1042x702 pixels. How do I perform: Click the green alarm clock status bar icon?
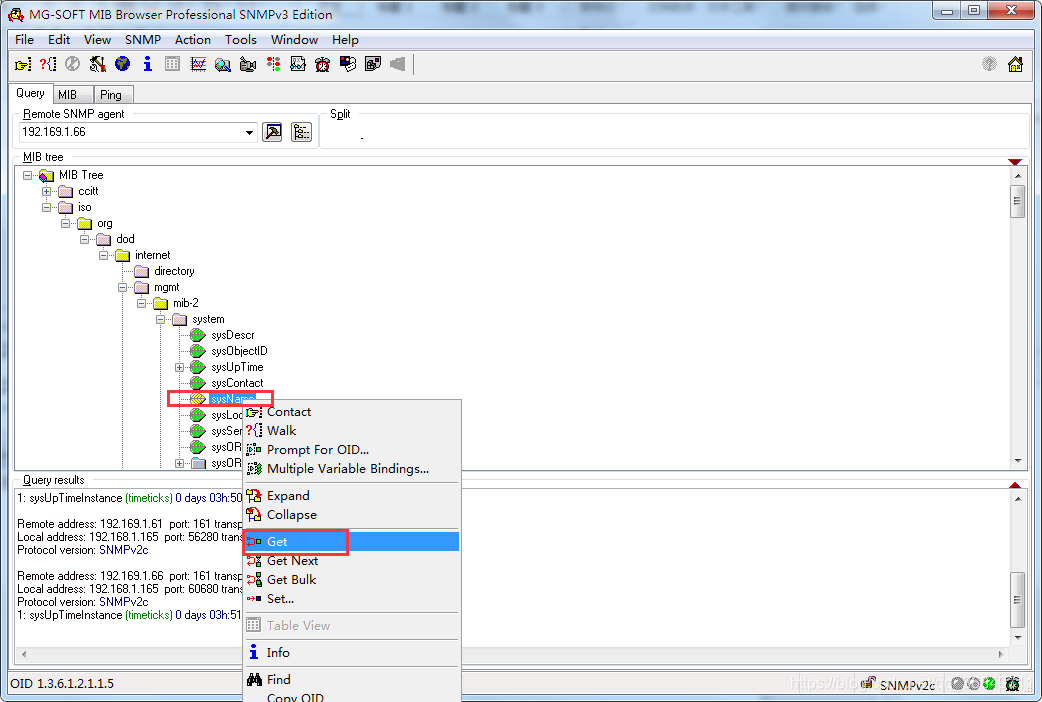(x=1013, y=683)
